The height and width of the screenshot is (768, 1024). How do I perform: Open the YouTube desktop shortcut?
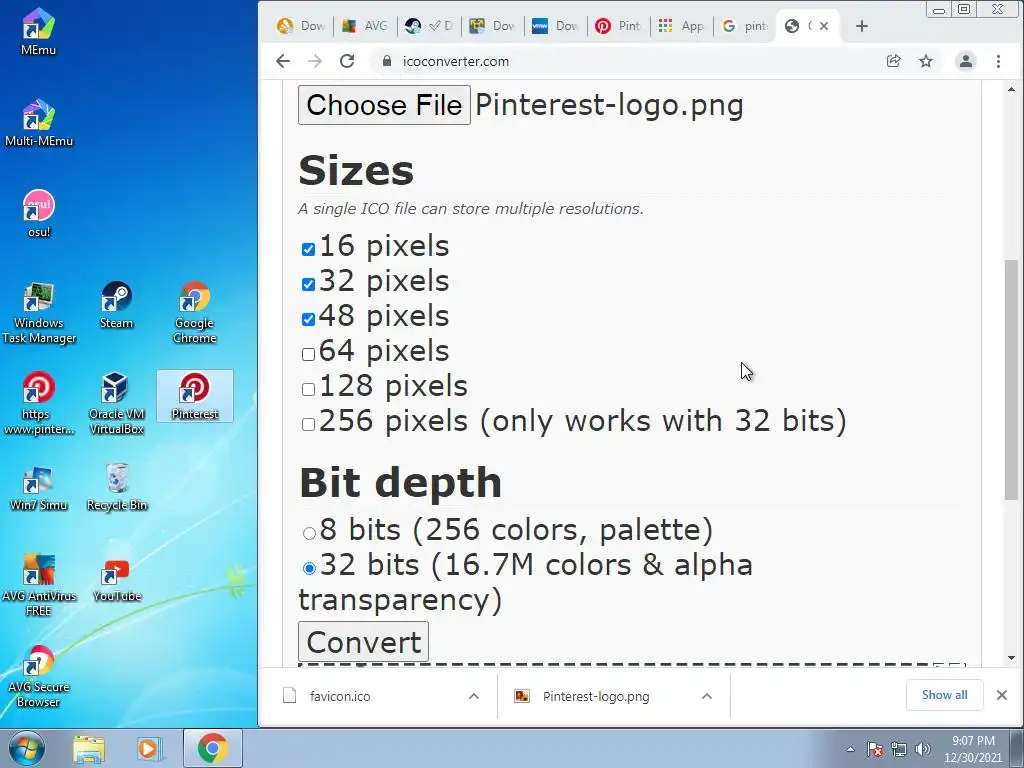[117, 579]
